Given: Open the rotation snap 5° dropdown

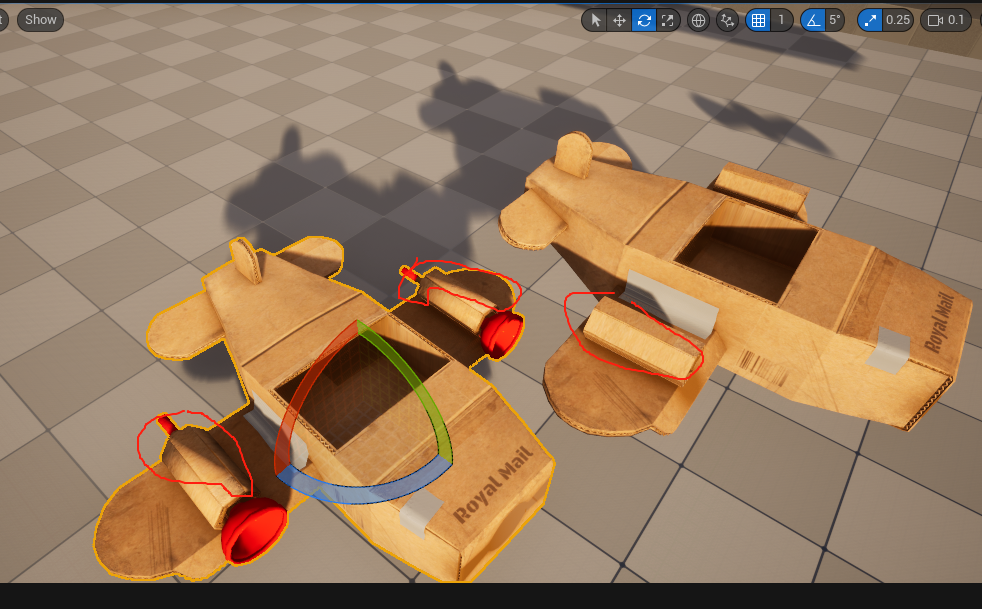Looking at the screenshot, I should [x=834, y=20].
